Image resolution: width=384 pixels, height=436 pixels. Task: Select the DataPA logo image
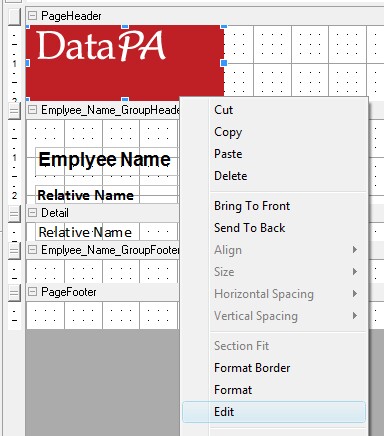[125, 62]
